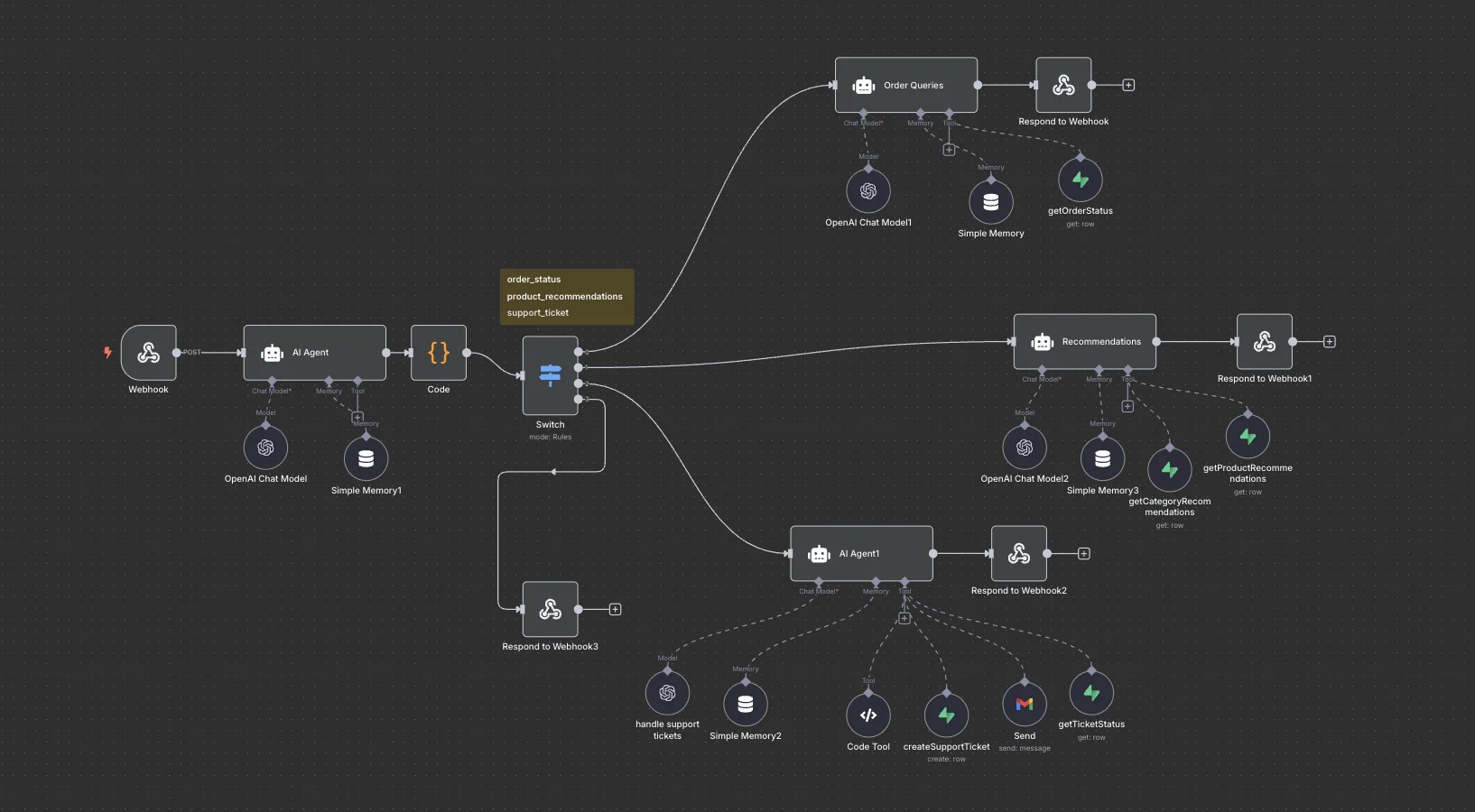Open the Order Queries agent node
The image size is (1475, 812).
point(905,86)
